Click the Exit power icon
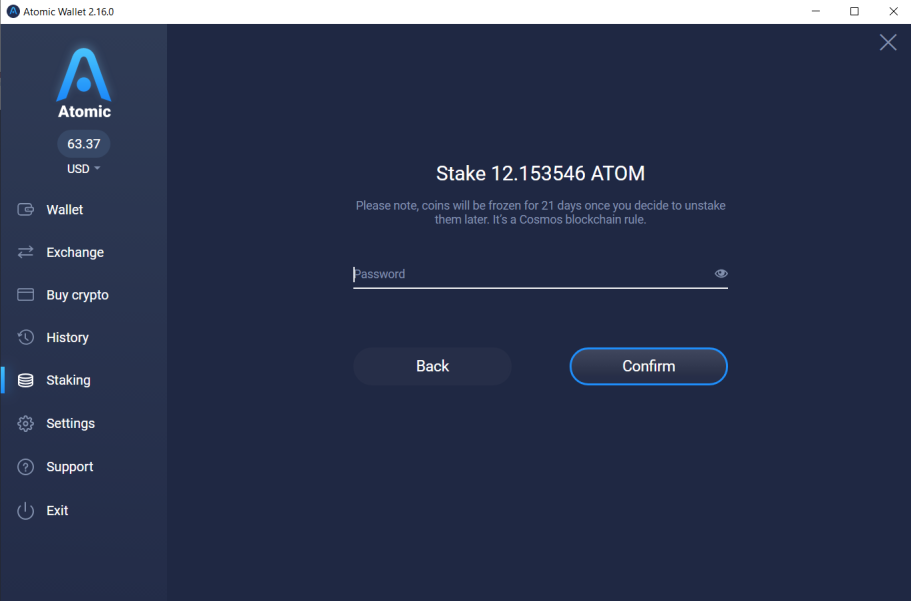 (x=26, y=510)
